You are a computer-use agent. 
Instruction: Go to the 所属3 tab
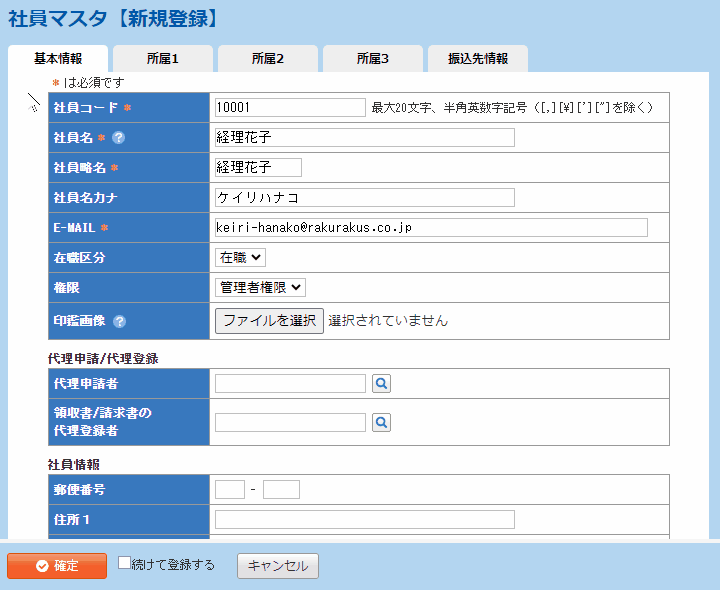coord(372,59)
